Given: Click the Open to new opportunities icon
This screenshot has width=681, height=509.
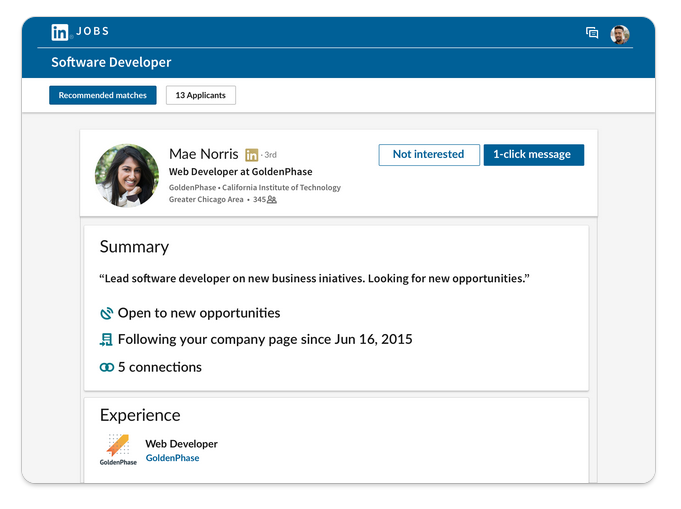Looking at the screenshot, I should pyautogui.click(x=106, y=313).
